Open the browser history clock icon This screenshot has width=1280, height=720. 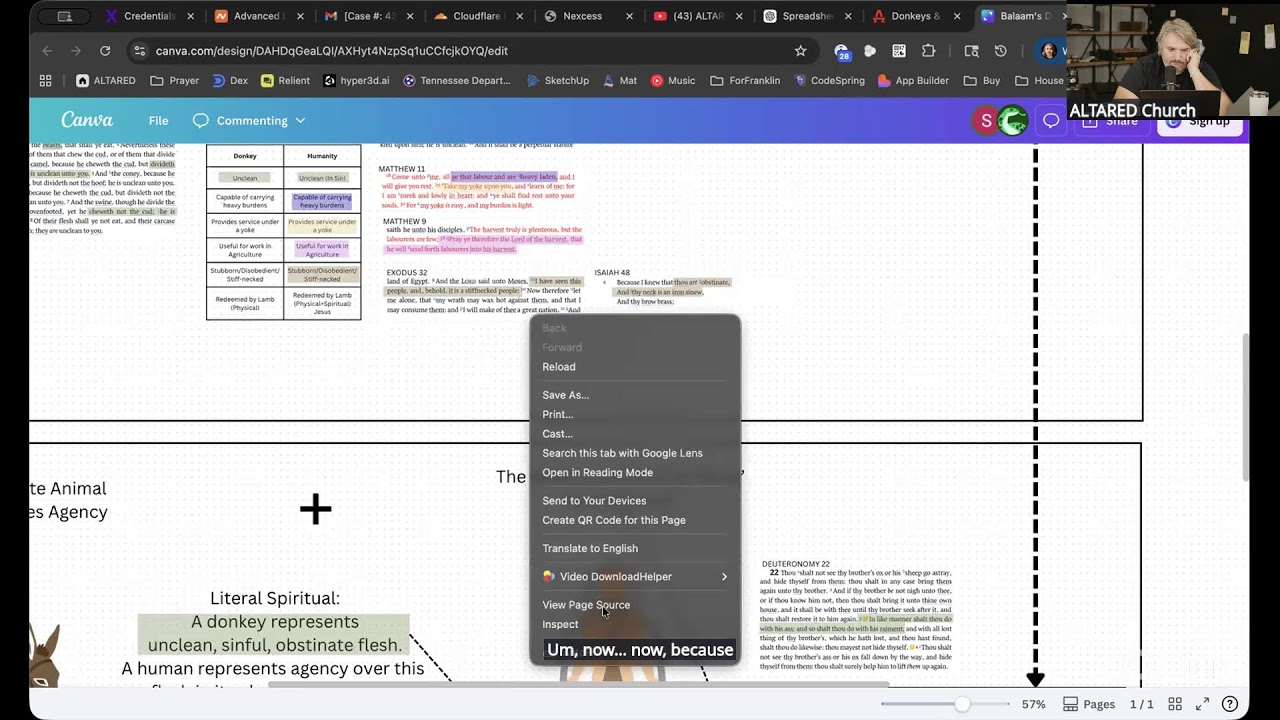pos(1001,51)
